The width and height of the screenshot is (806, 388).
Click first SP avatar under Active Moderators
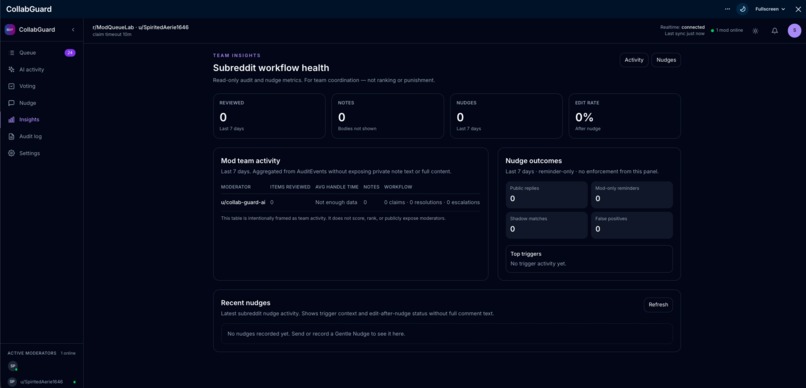(12, 366)
